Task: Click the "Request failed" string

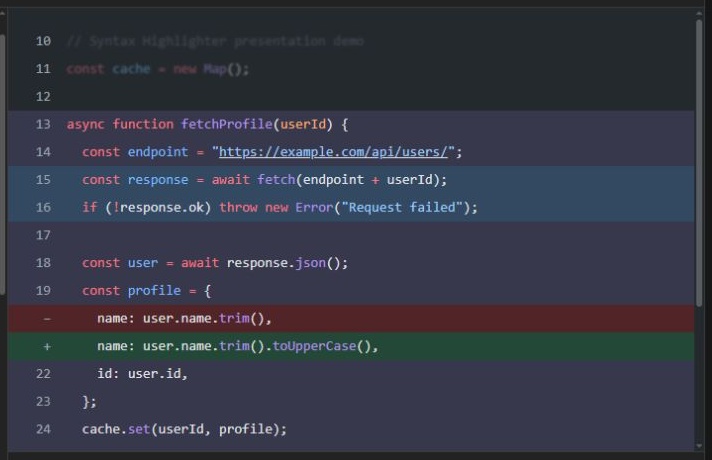Action: pos(402,208)
